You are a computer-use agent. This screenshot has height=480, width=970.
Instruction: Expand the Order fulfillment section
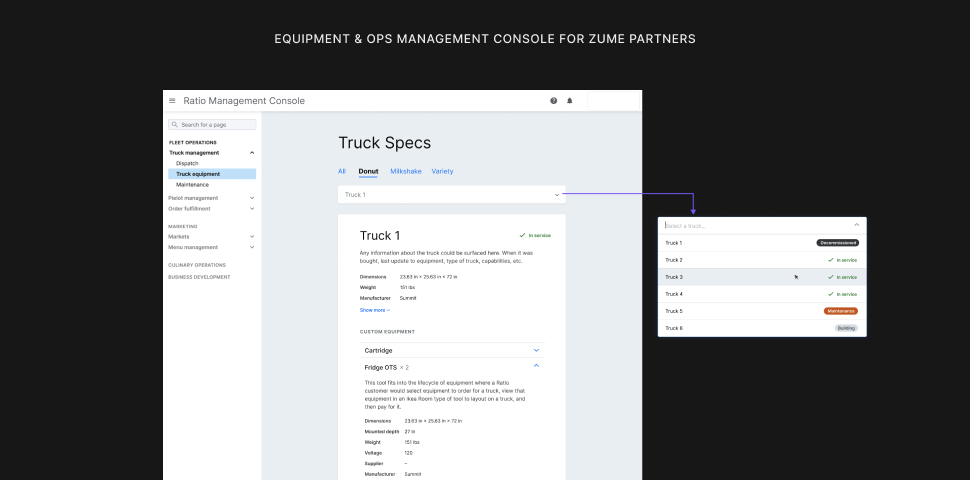click(x=252, y=209)
